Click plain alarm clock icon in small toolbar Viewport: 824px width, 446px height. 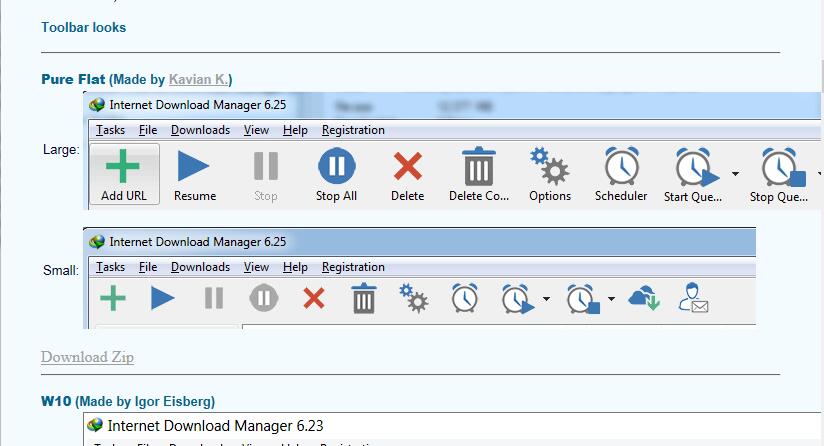pos(465,298)
